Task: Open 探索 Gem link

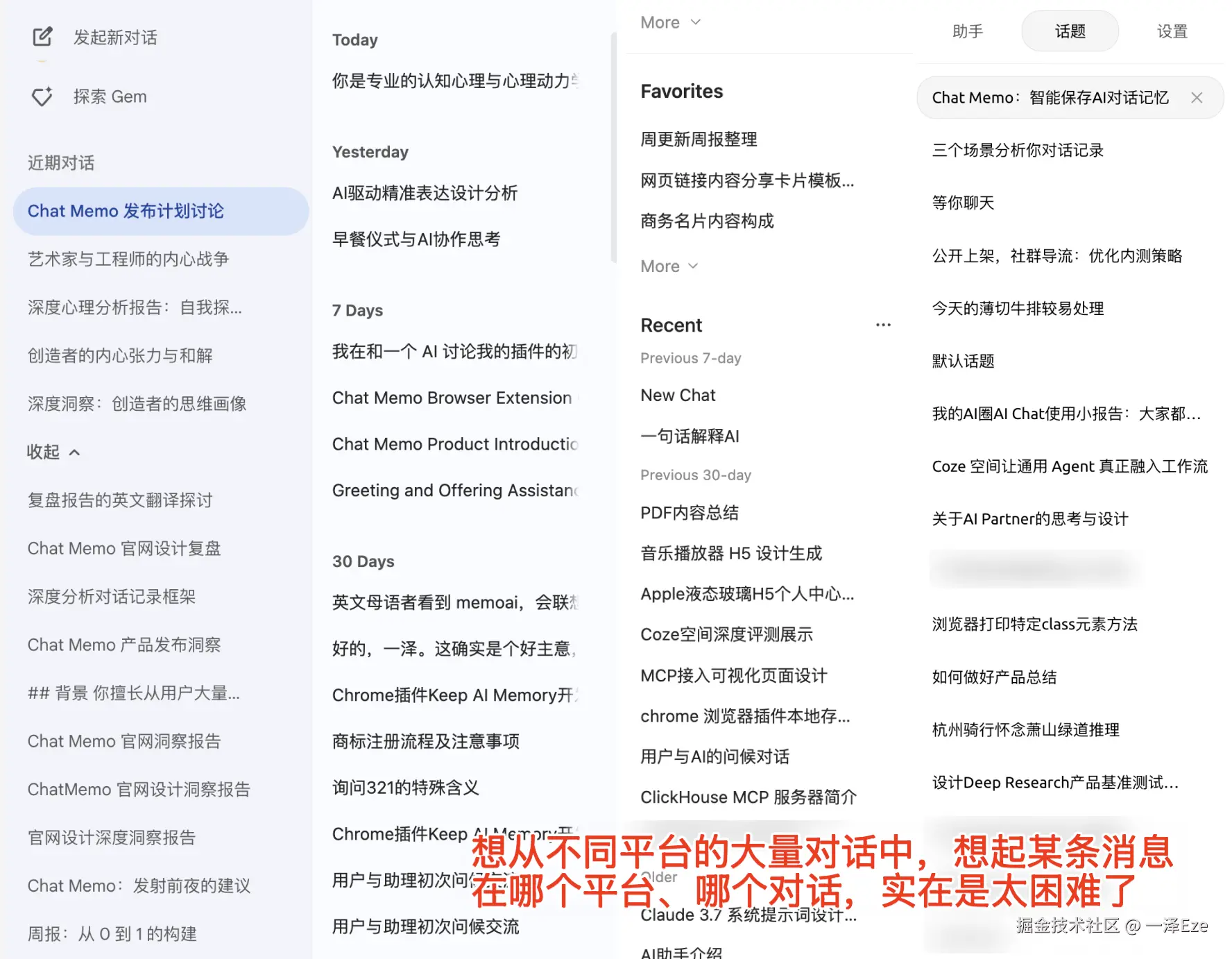Action: pos(110,96)
